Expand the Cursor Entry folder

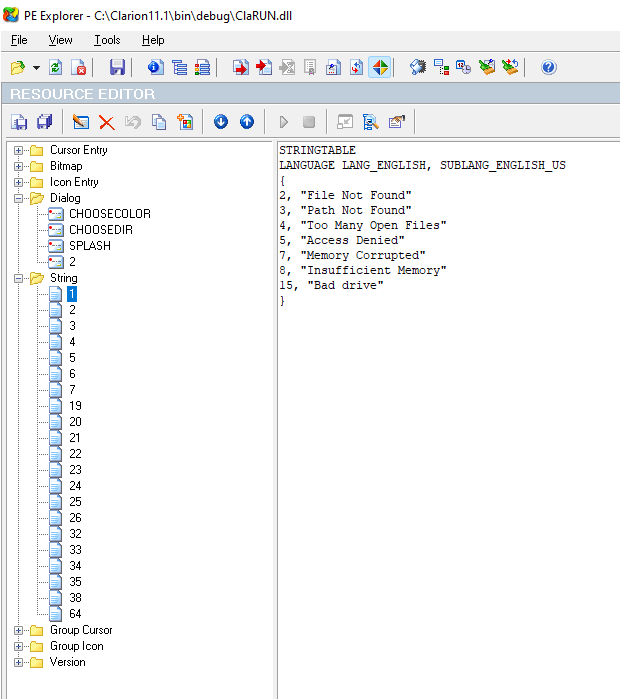point(18,150)
